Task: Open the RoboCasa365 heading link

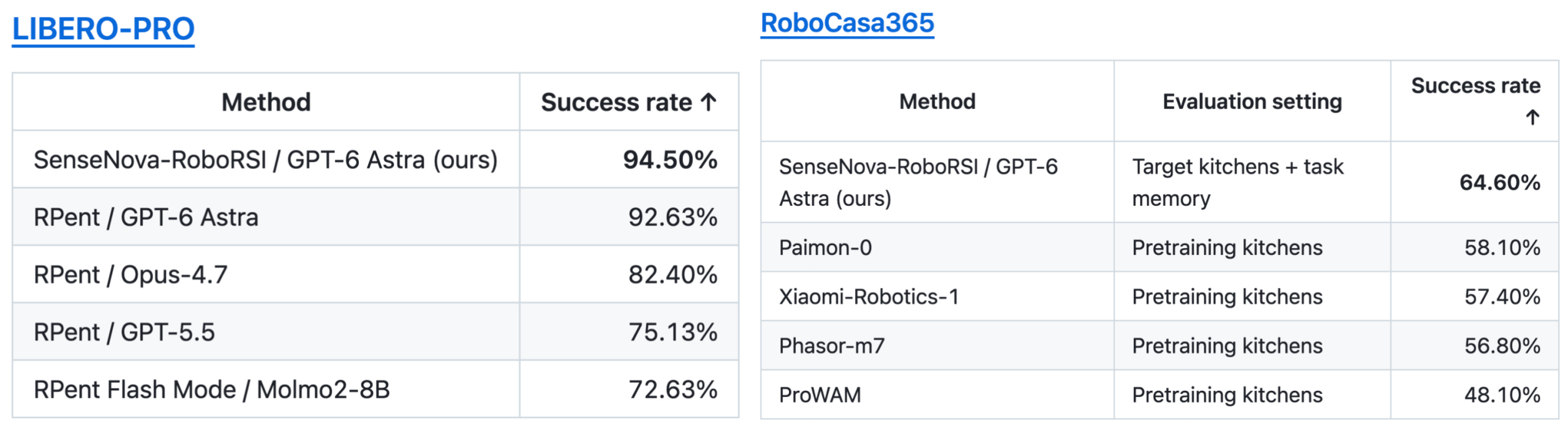Action: pos(847,23)
